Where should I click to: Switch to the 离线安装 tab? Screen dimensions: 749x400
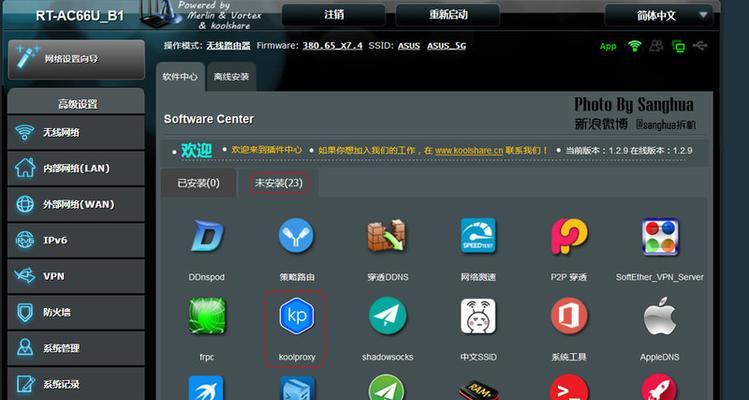click(x=231, y=76)
